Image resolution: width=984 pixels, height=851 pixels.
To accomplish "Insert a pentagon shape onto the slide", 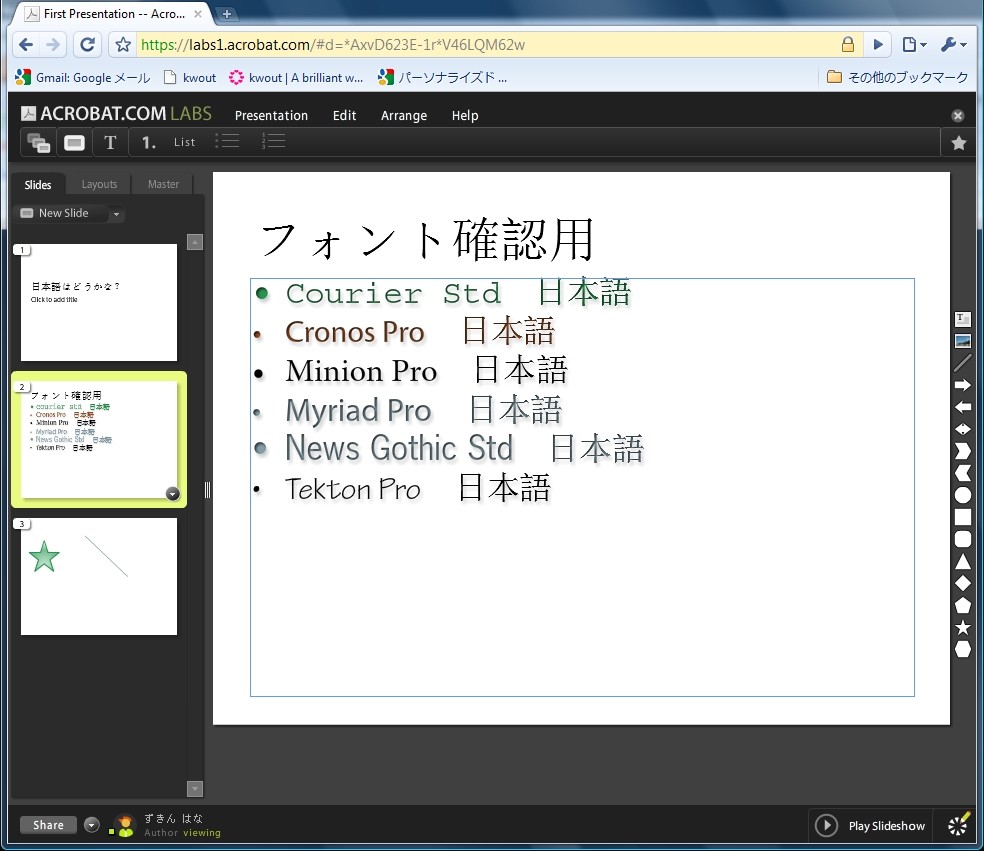I will [x=961, y=607].
